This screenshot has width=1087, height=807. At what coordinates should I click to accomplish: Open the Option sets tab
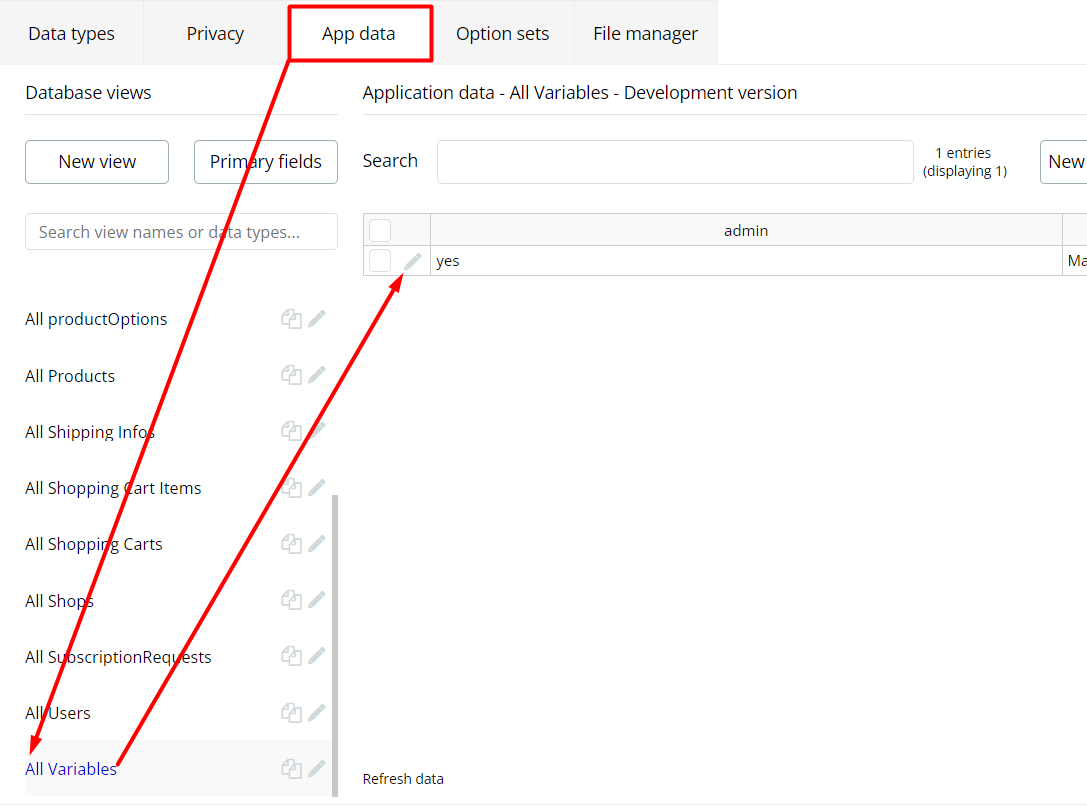pos(503,33)
